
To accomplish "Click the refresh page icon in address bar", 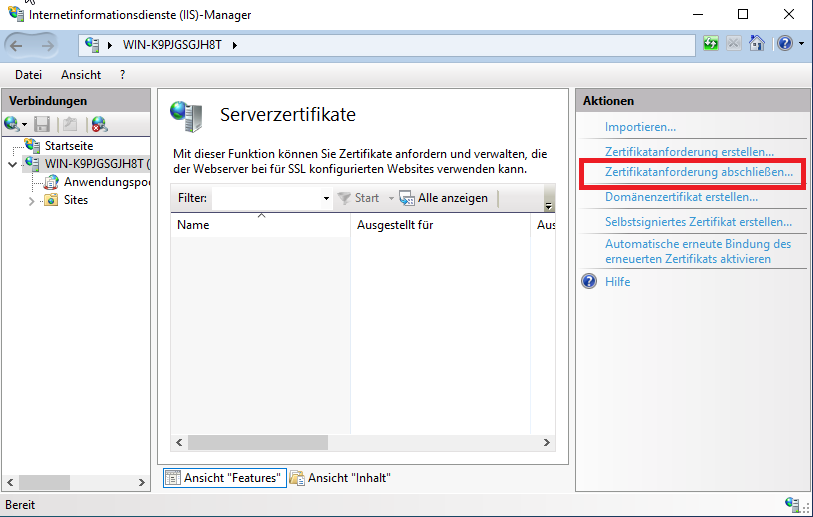I will [711, 44].
